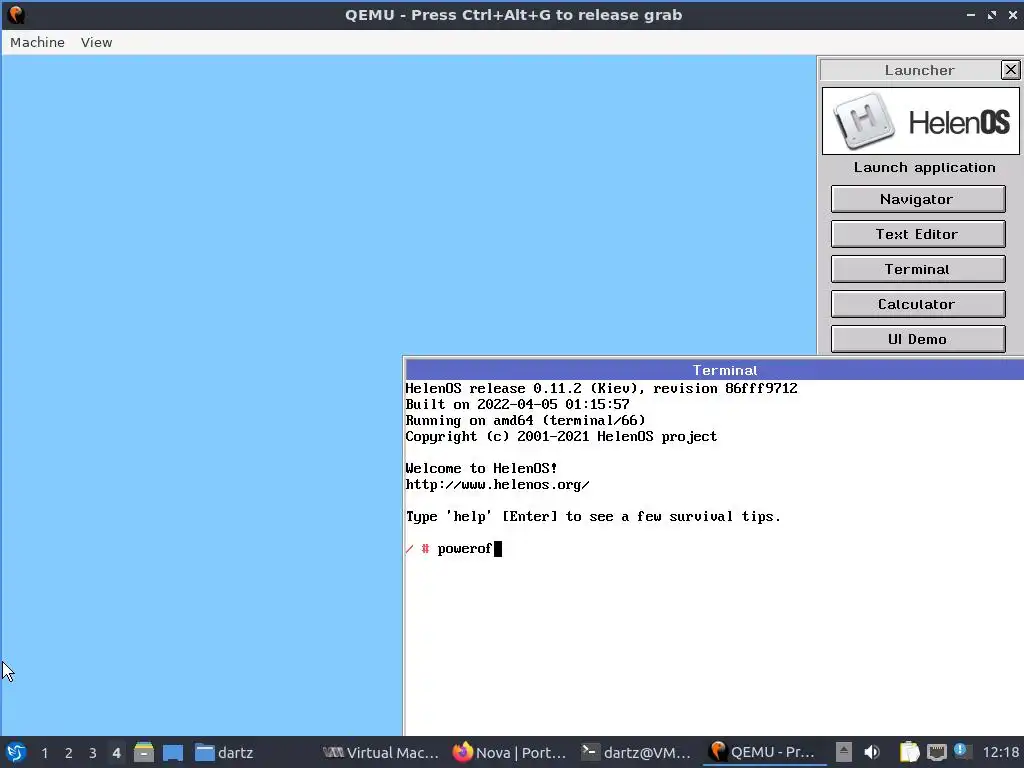1024x768 pixels.
Task: Click the QEMU window title icon
Action: [x=16, y=14]
